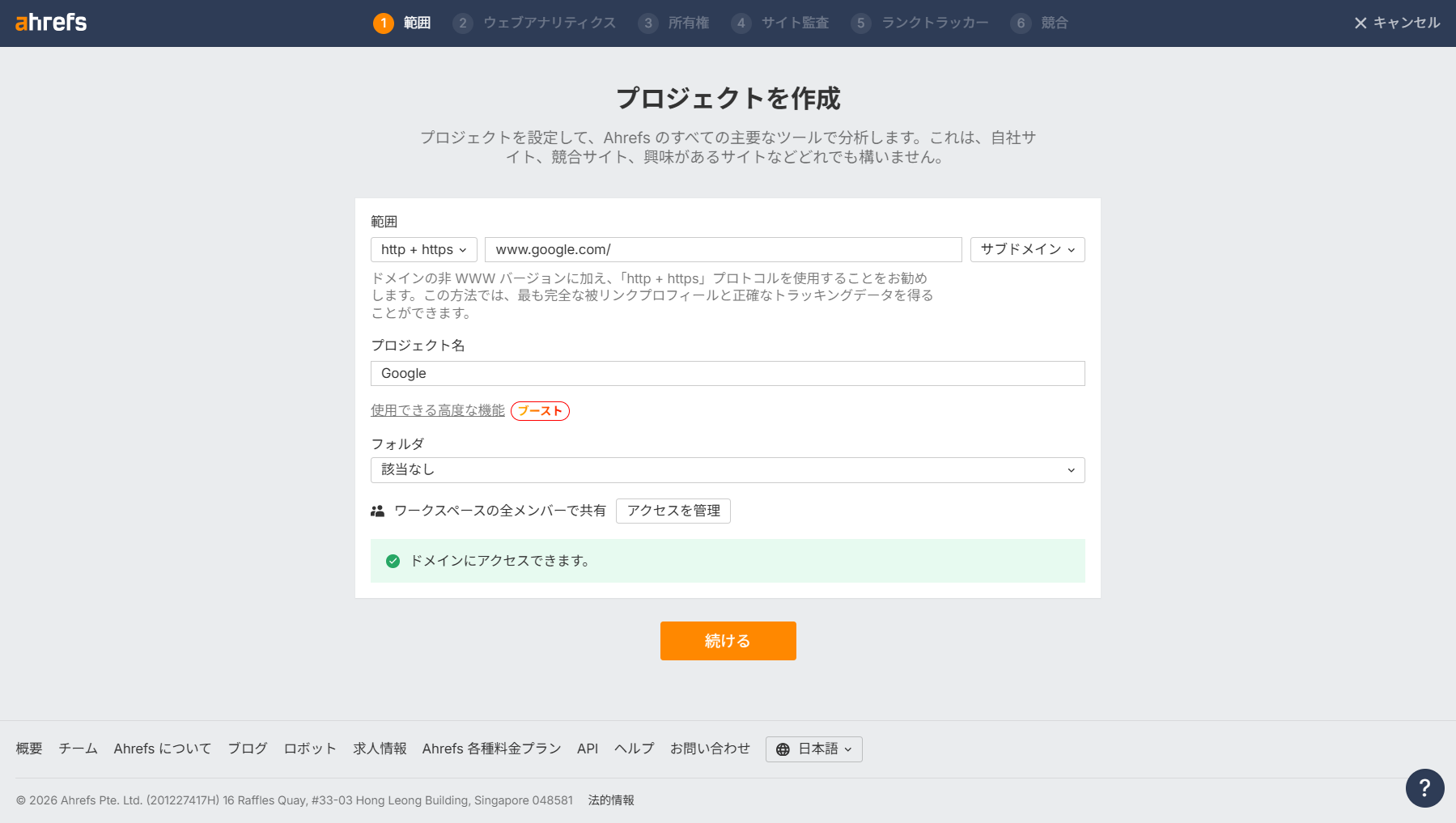The height and width of the screenshot is (823, 1456).
Task: Click the ブースト badge
Action: 540,411
